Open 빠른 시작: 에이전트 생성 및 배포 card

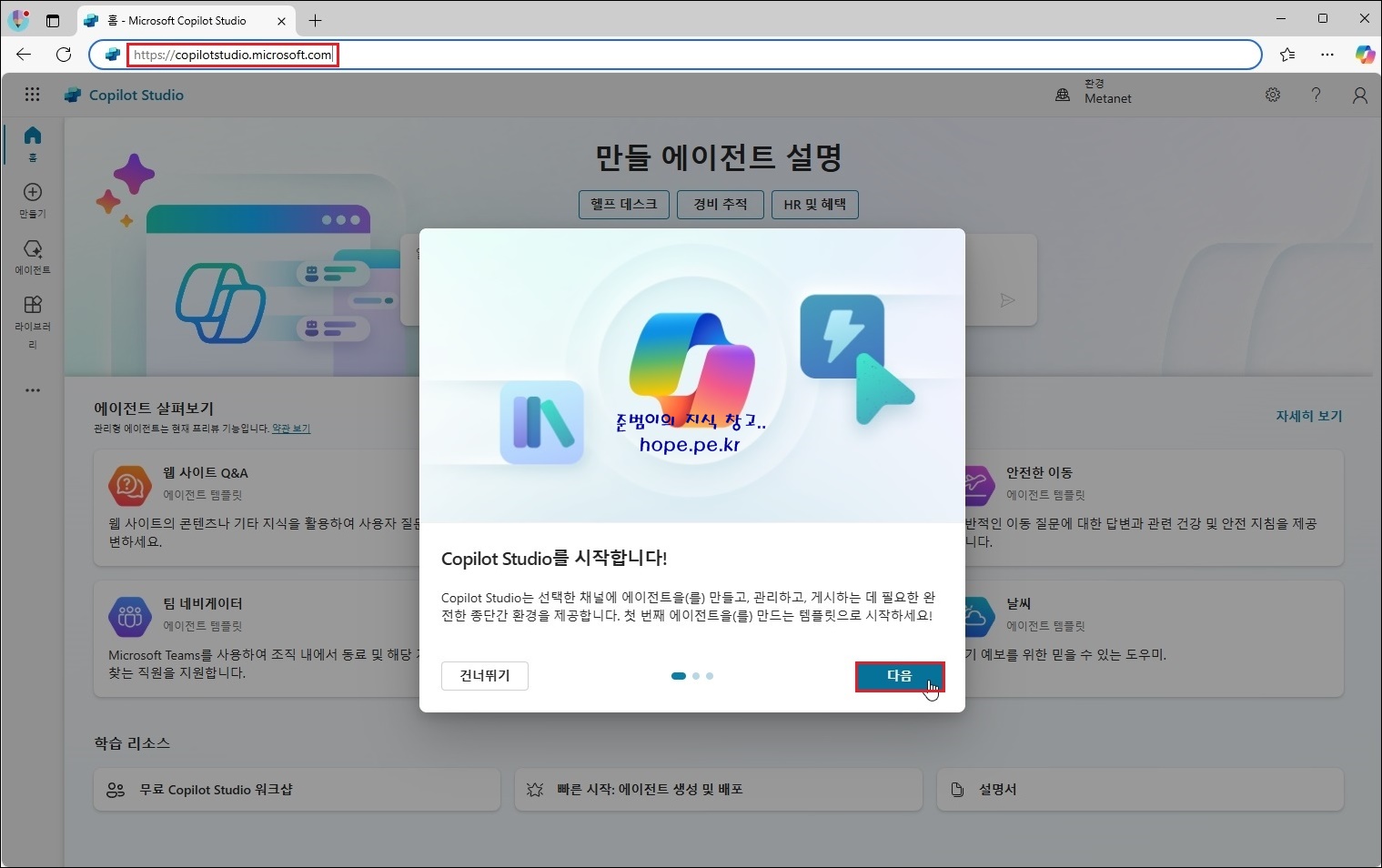coord(719,790)
